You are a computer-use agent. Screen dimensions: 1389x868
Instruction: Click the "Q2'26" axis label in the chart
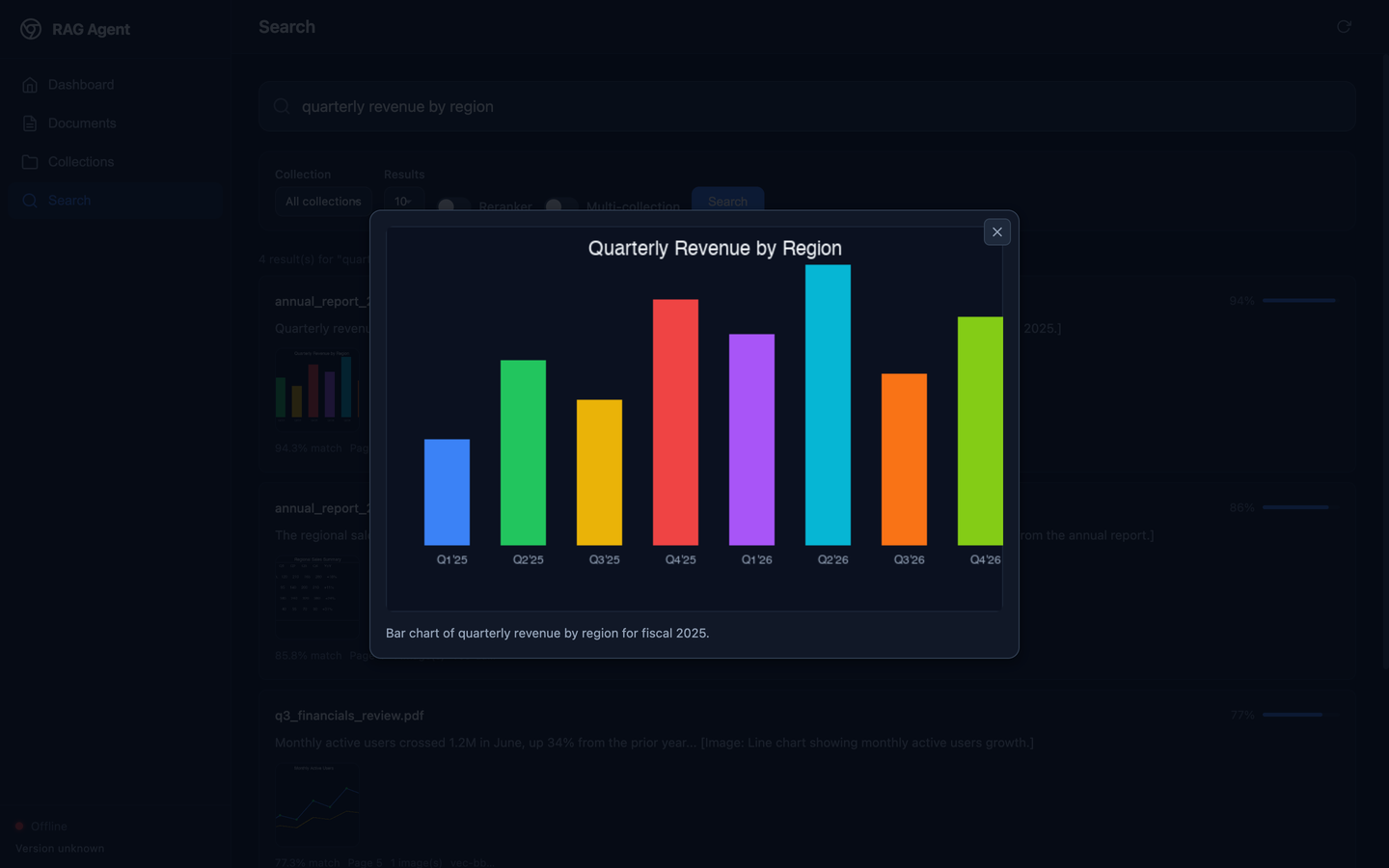(832, 559)
